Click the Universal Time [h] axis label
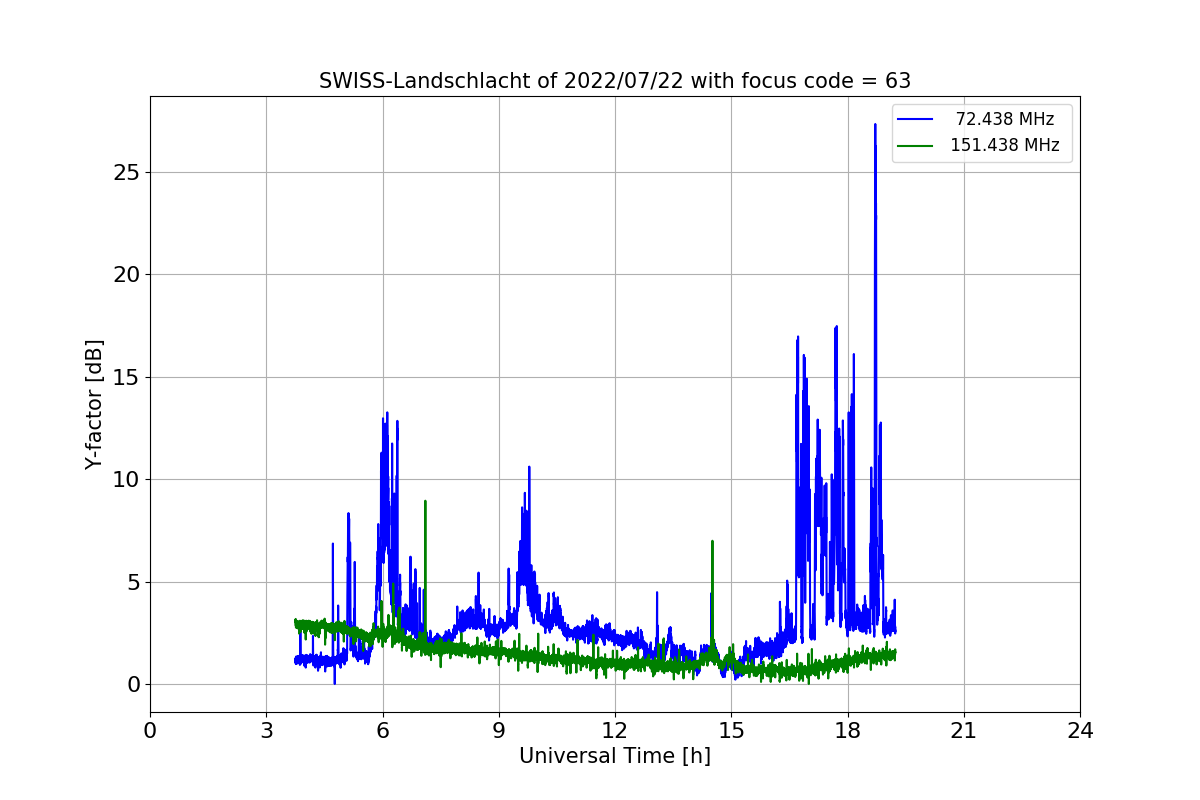The image size is (1200, 800). point(615,756)
